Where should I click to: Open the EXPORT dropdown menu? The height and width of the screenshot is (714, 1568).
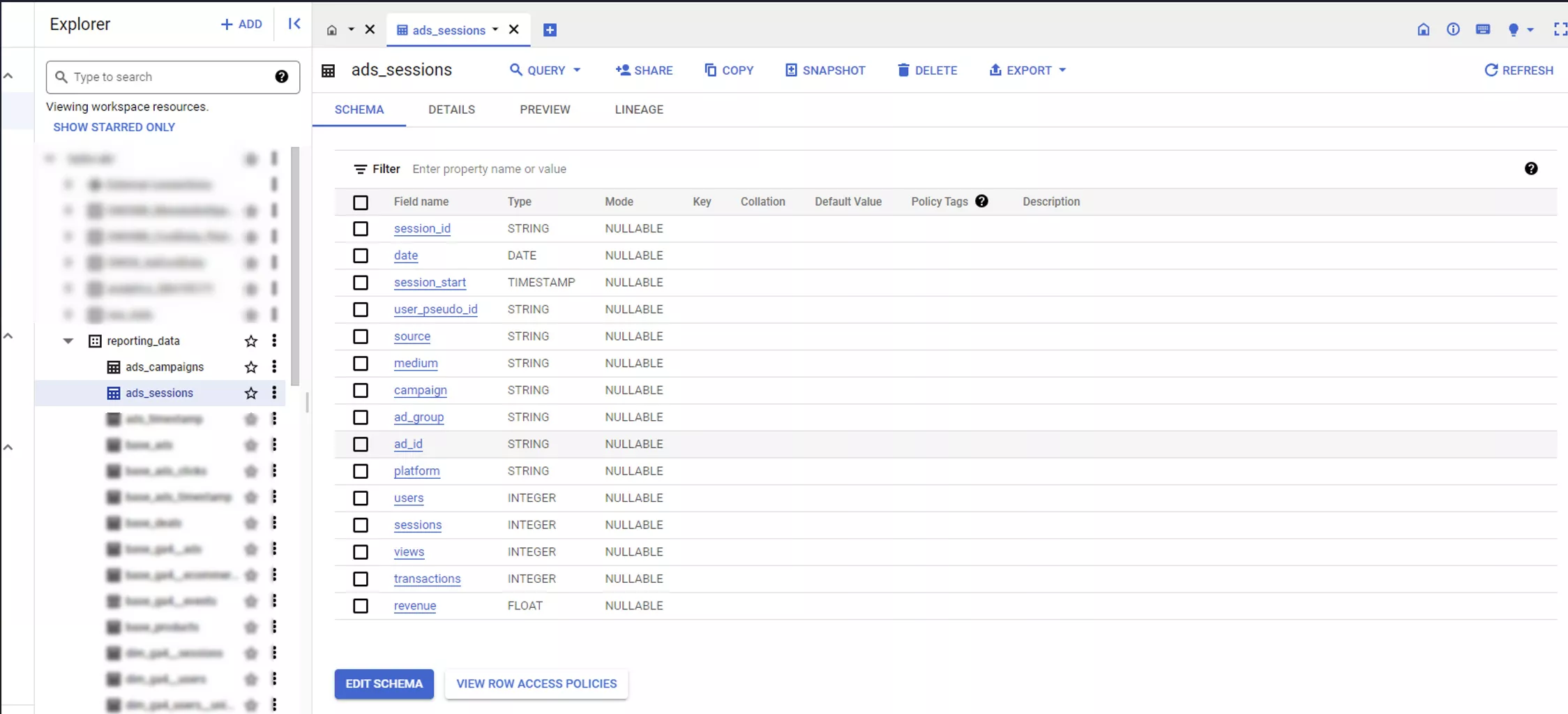[x=1027, y=70]
